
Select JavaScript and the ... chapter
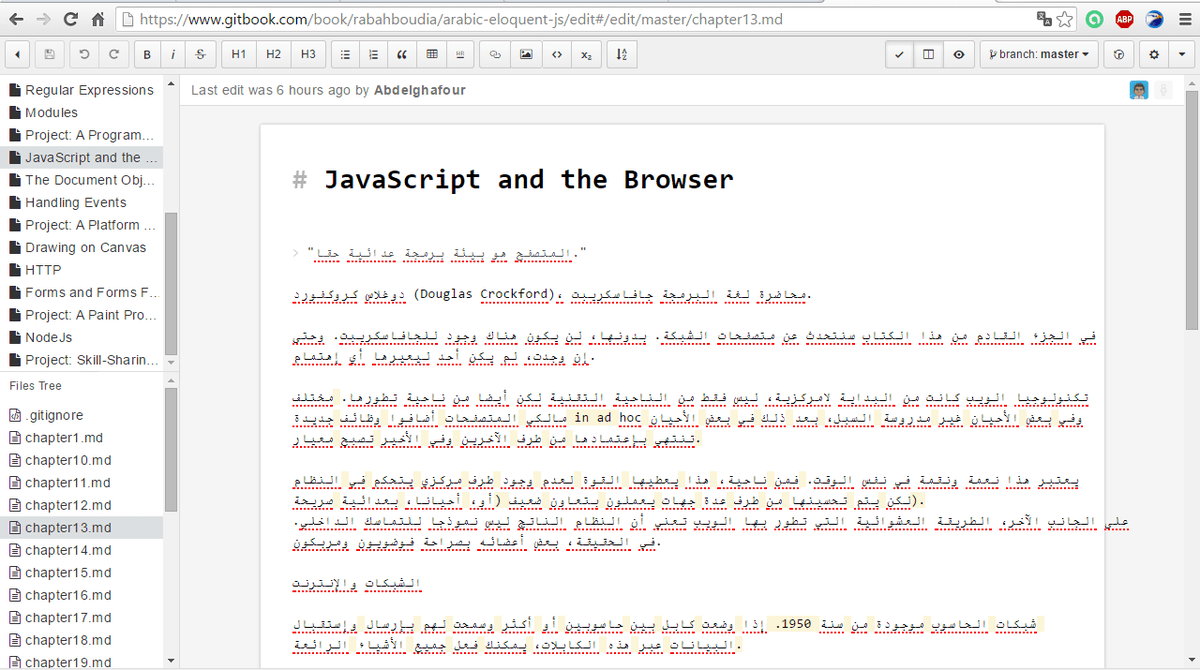coord(82,158)
